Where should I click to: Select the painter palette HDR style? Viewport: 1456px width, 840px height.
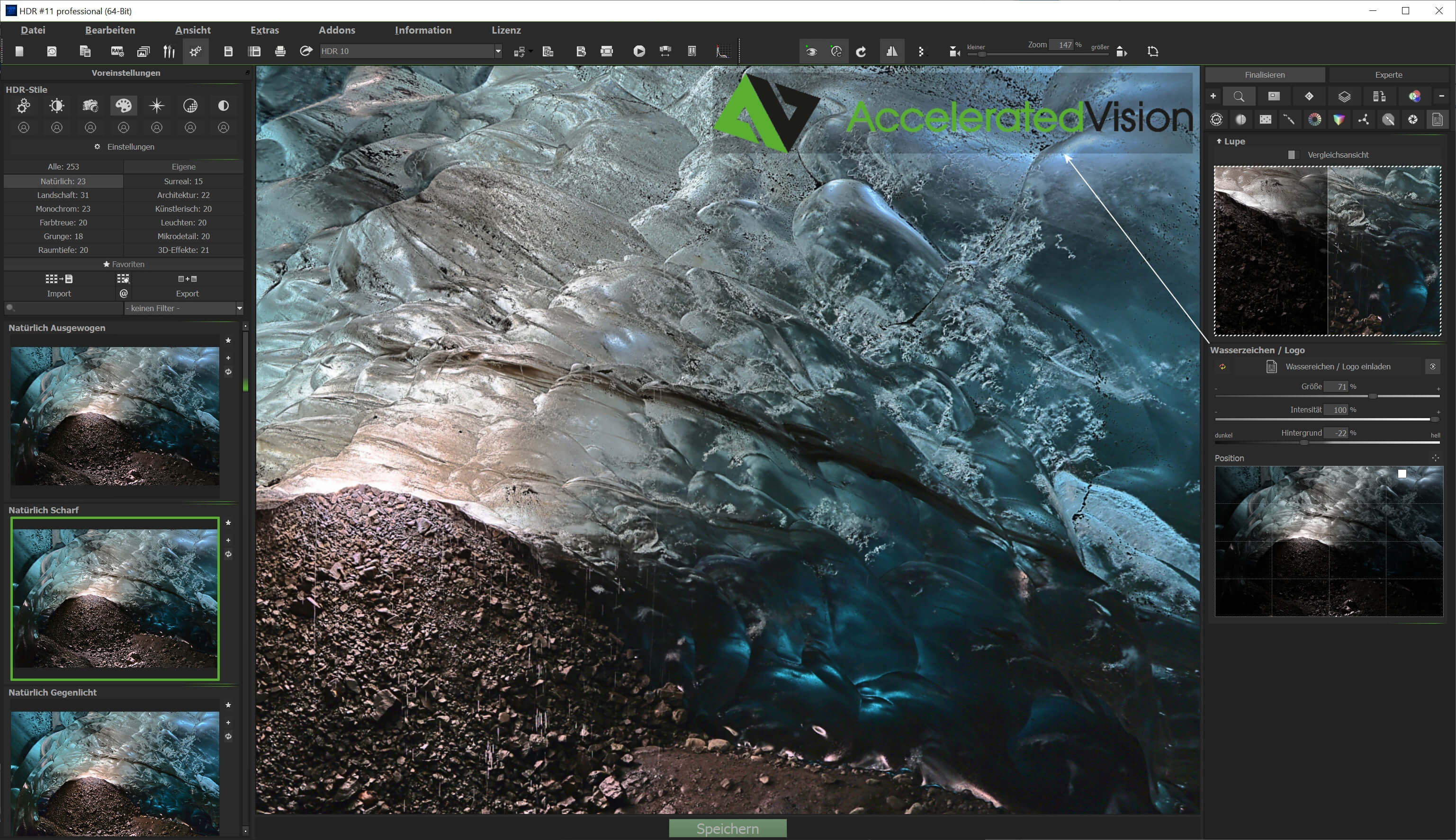pyautogui.click(x=124, y=106)
